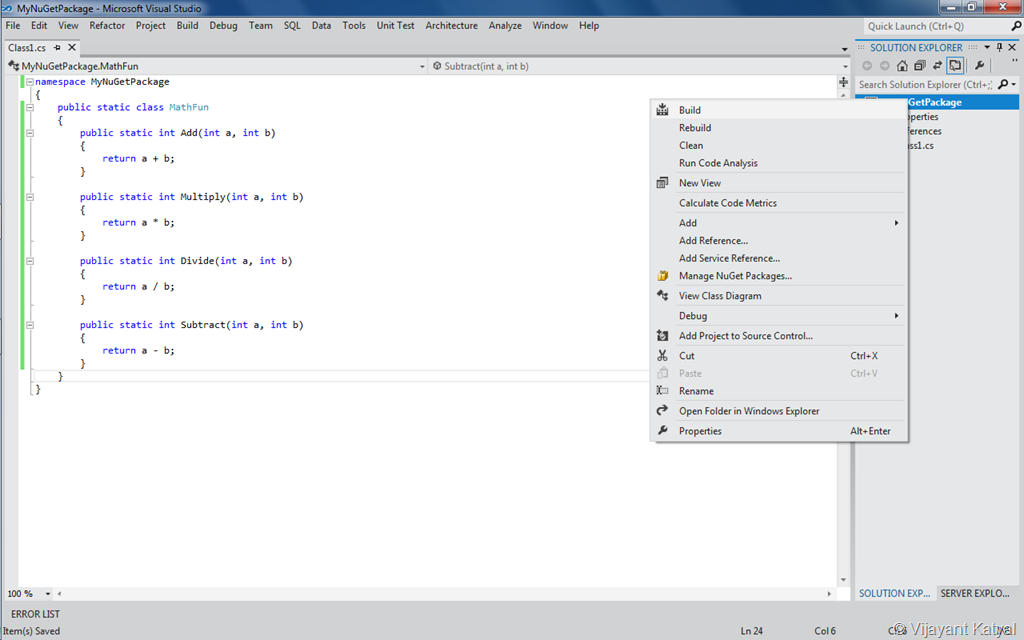Click the scissors Cut icon
The image size is (1024, 640).
pyautogui.click(x=662, y=355)
